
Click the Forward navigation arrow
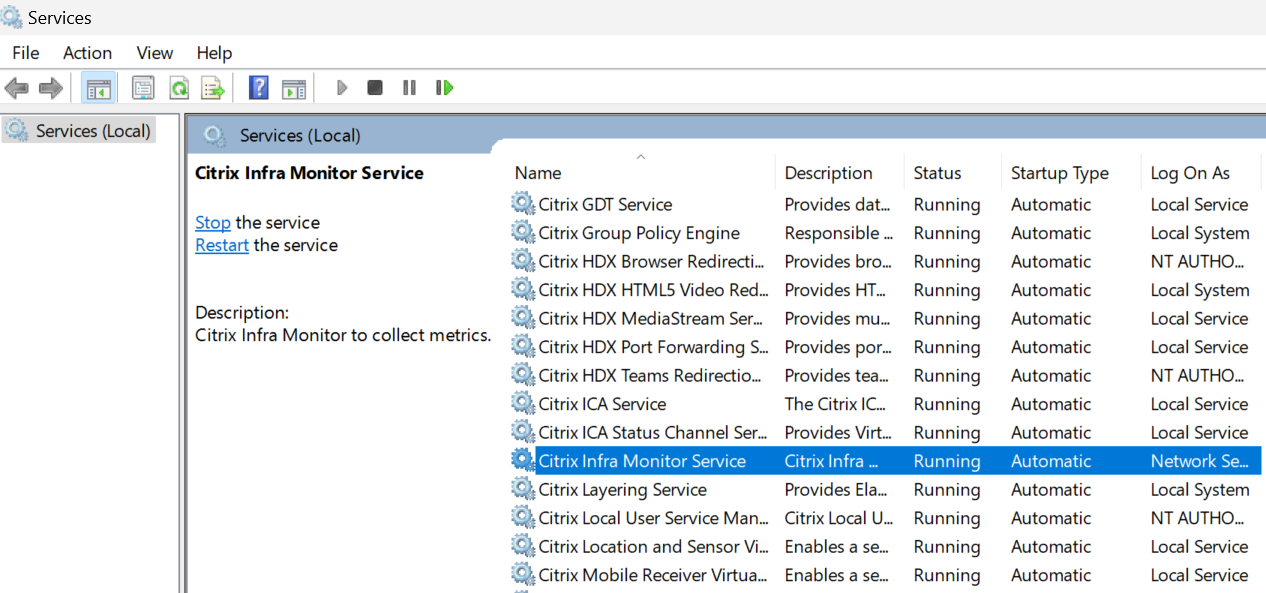(49, 87)
